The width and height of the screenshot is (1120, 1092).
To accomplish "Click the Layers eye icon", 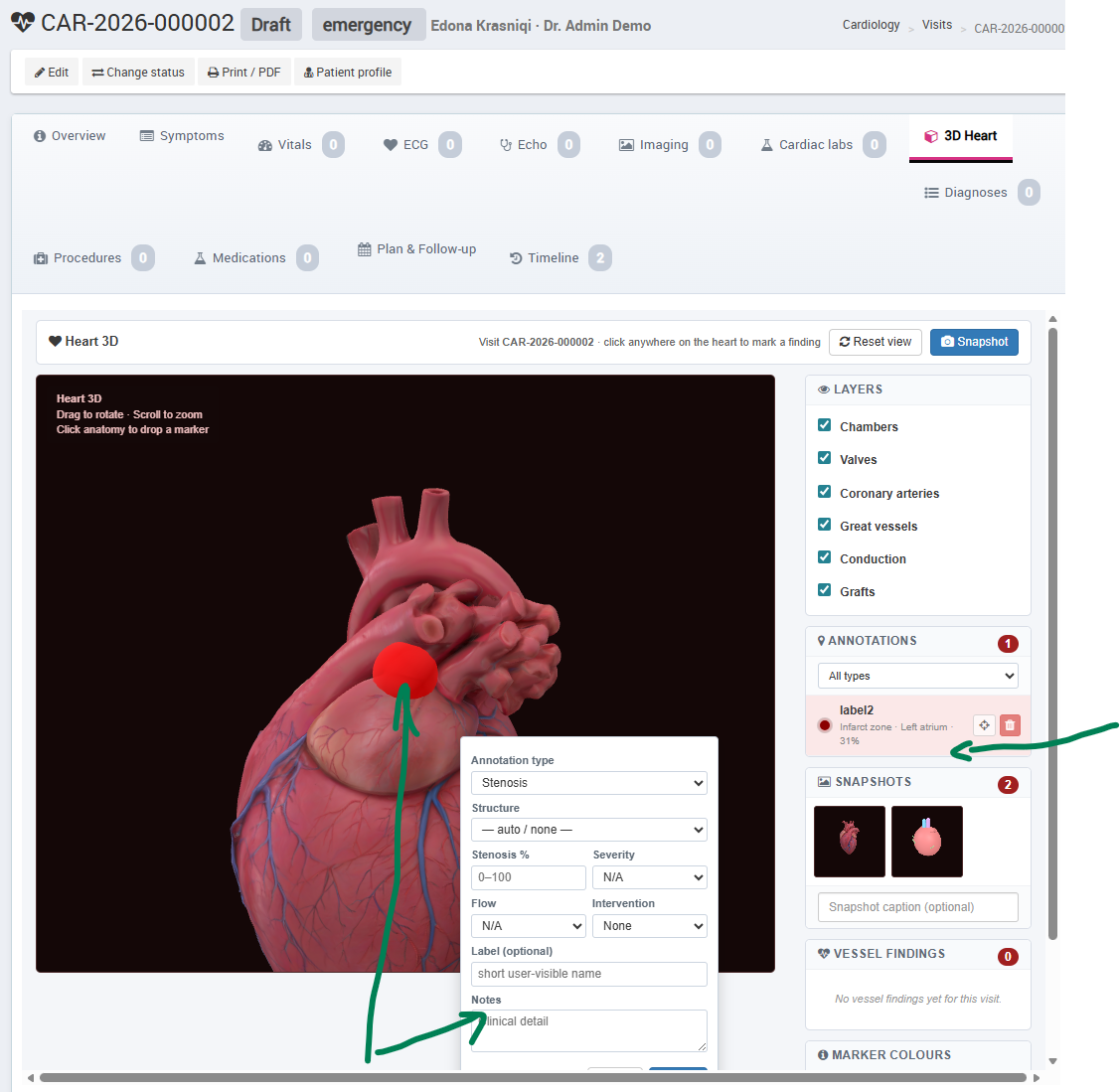I will click(x=824, y=390).
